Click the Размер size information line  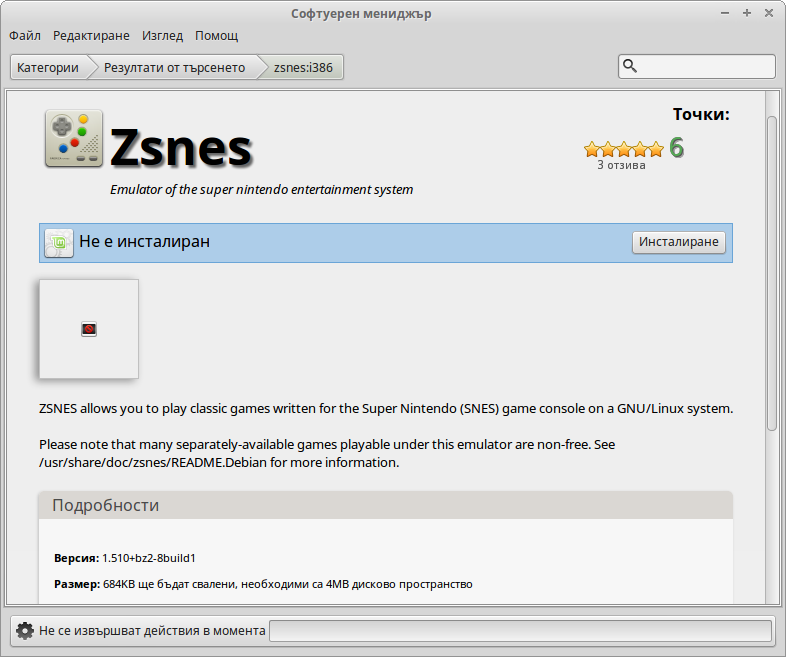click(x=263, y=584)
